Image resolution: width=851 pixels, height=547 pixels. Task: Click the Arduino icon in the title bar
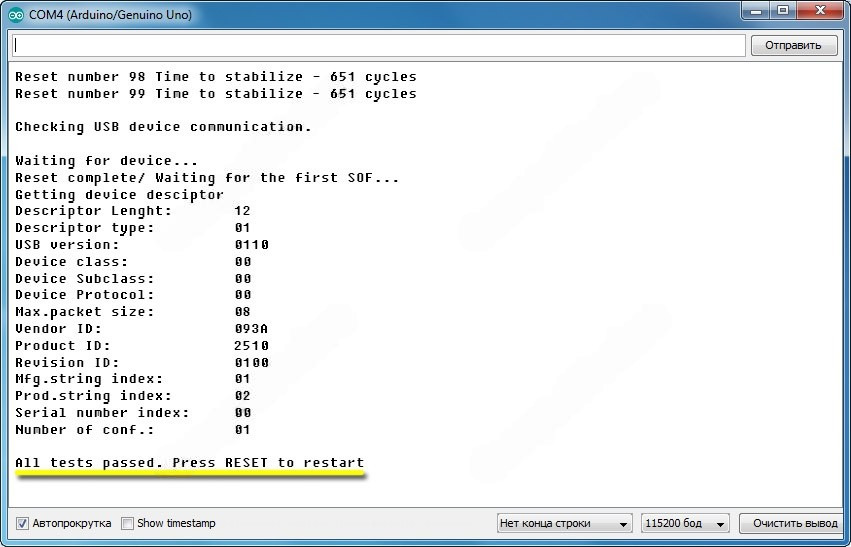(16, 14)
